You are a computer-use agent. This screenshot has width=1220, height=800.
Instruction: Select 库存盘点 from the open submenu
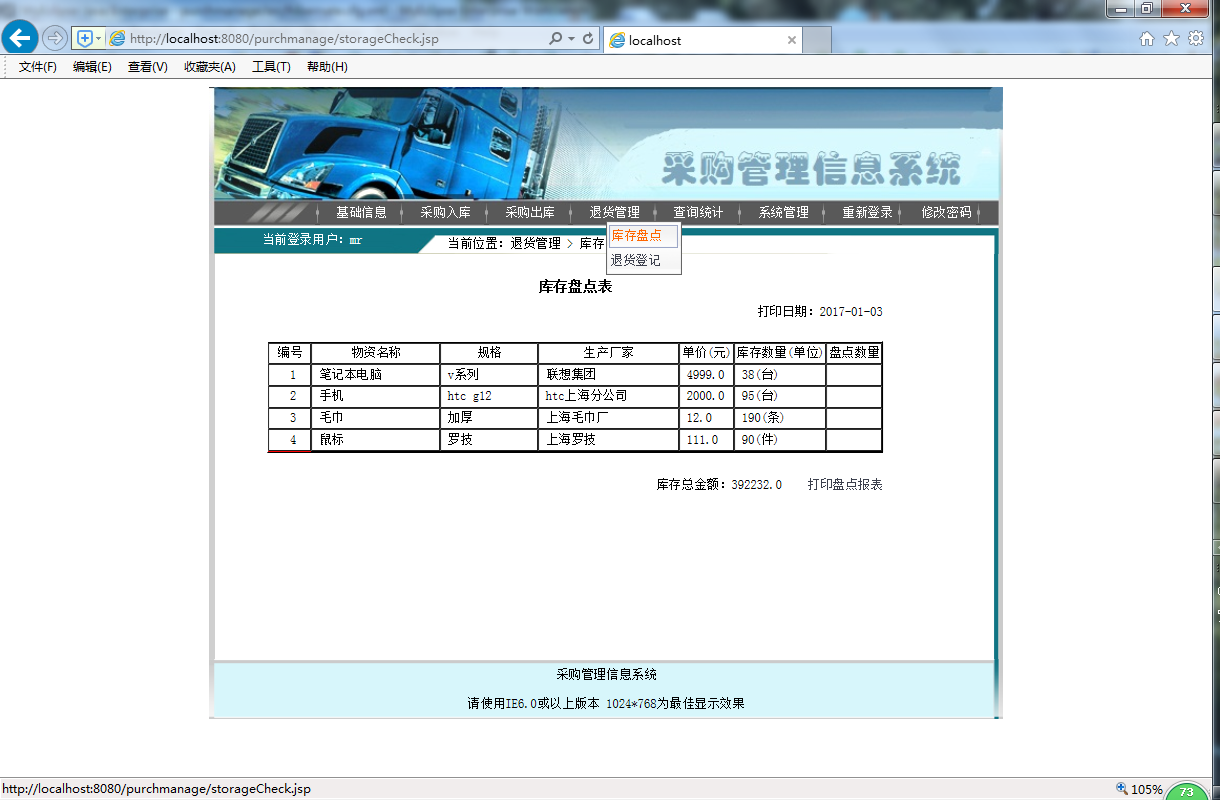[x=637, y=235]
